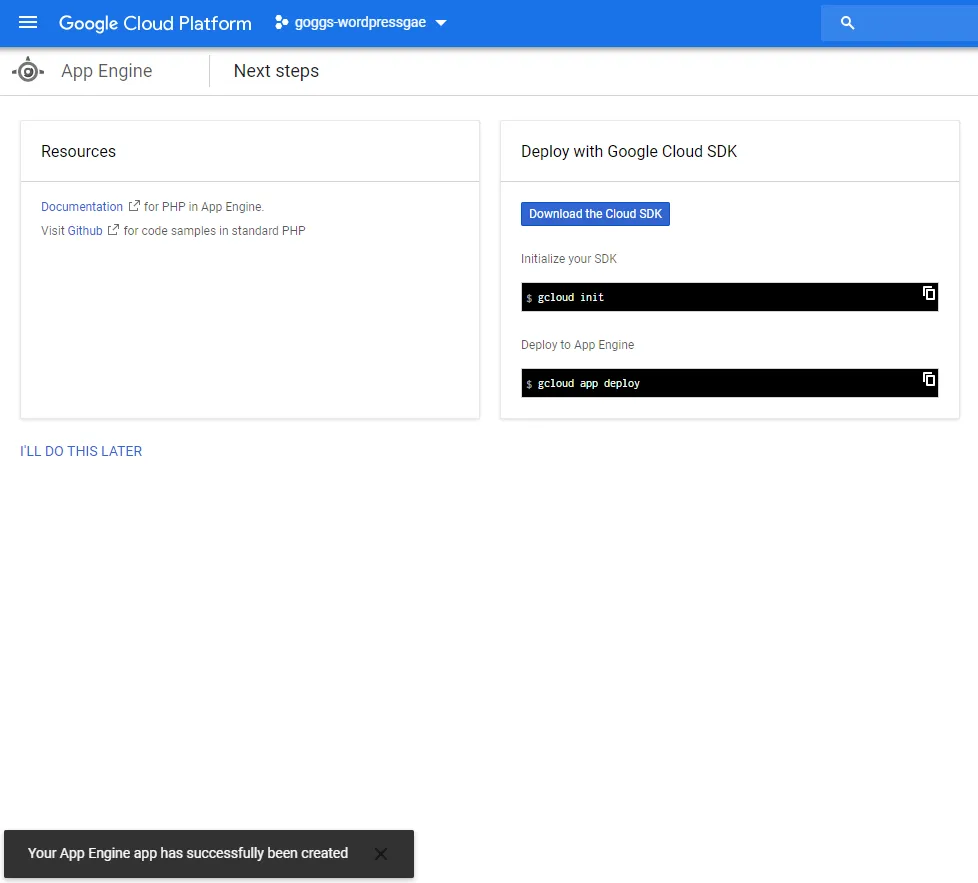Copy the gcloud init command
Image resolution: width=978 pixels, height=883 pixels.
click(x=927, y=292)
